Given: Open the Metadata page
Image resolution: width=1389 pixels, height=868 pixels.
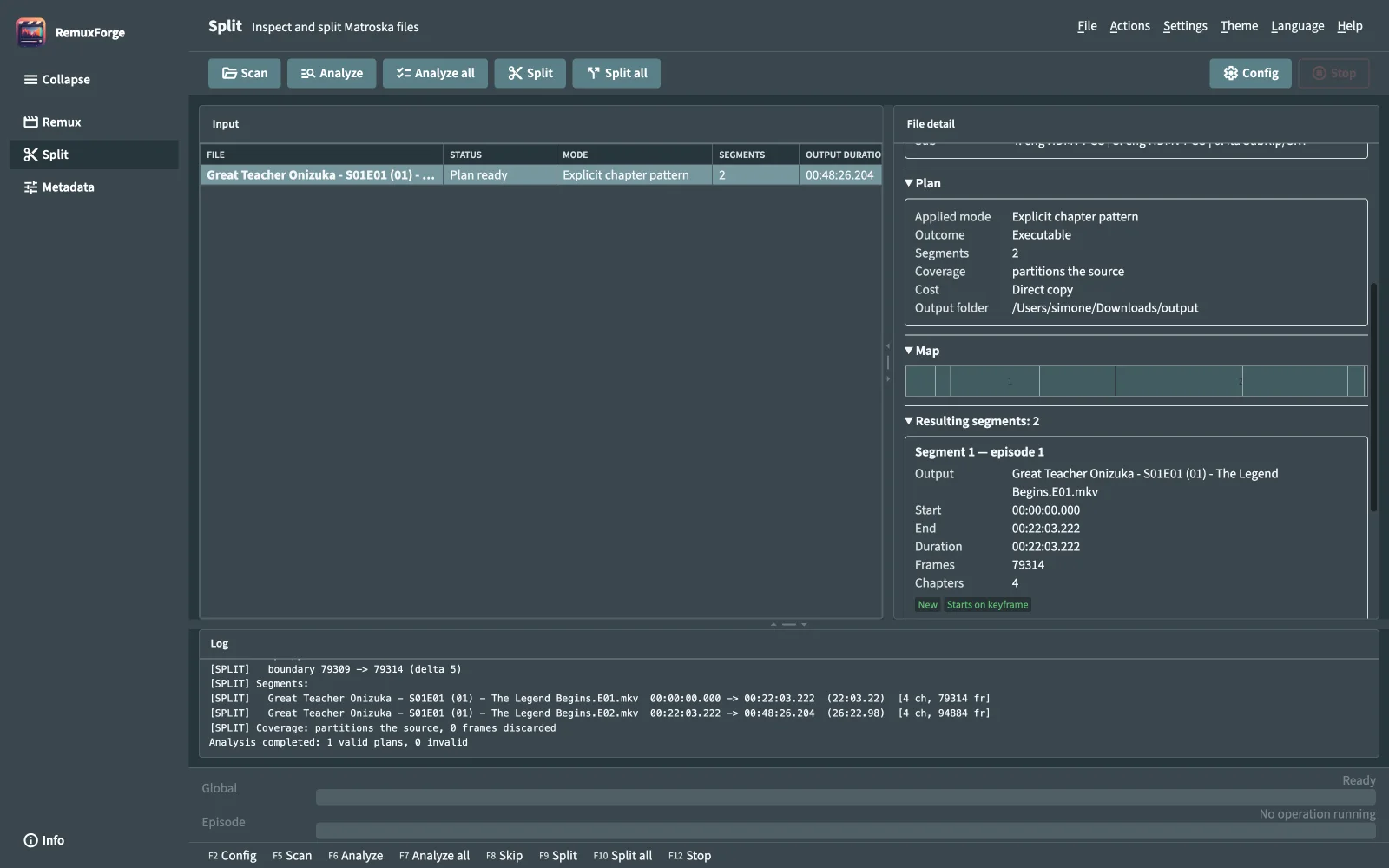Looking at the screenshot, I should point(94,187).
